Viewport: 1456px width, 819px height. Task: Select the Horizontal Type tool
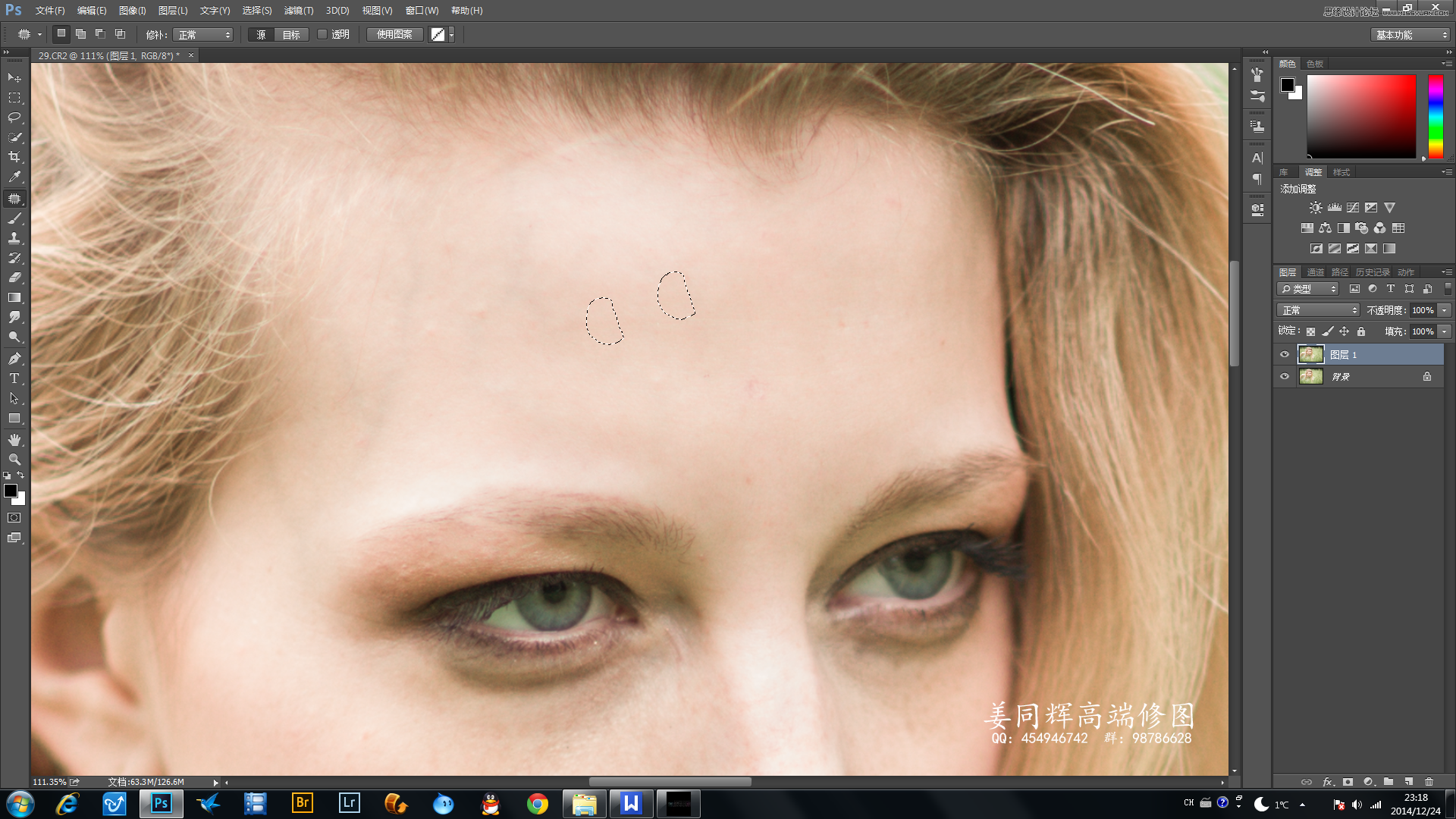[14, 378]
